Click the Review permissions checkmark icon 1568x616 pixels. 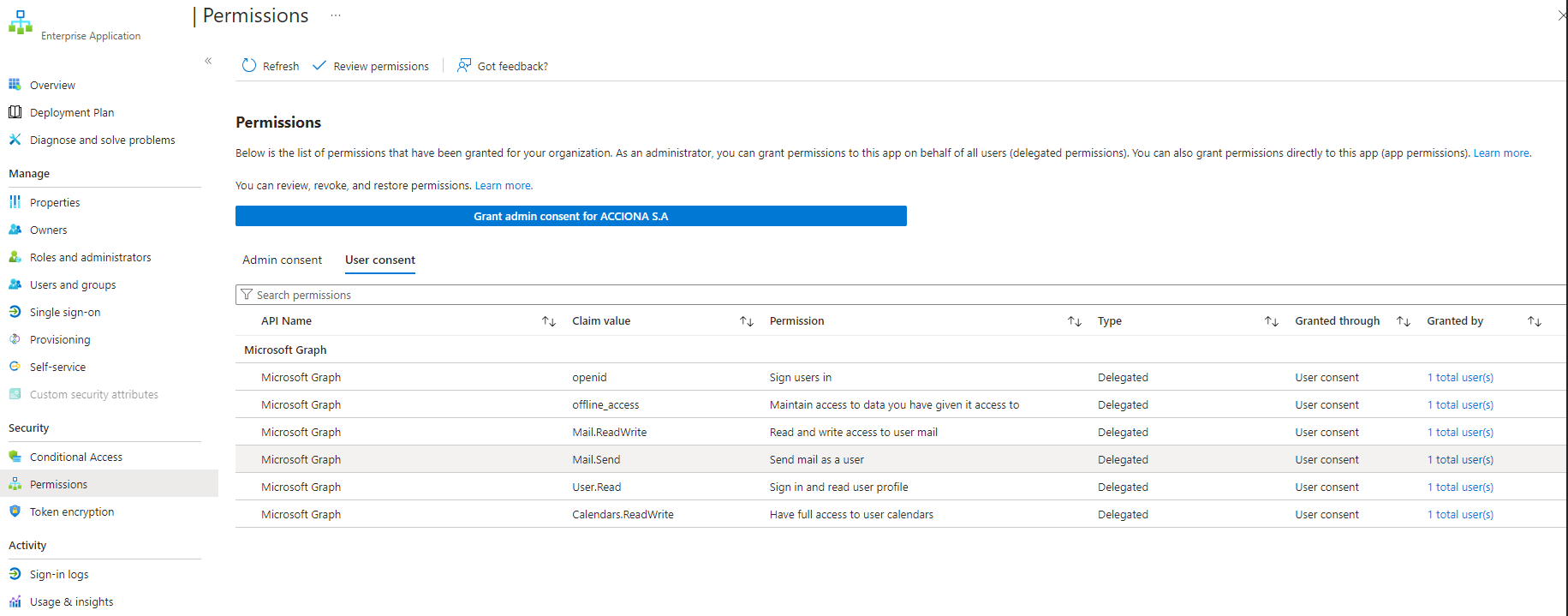319,66
